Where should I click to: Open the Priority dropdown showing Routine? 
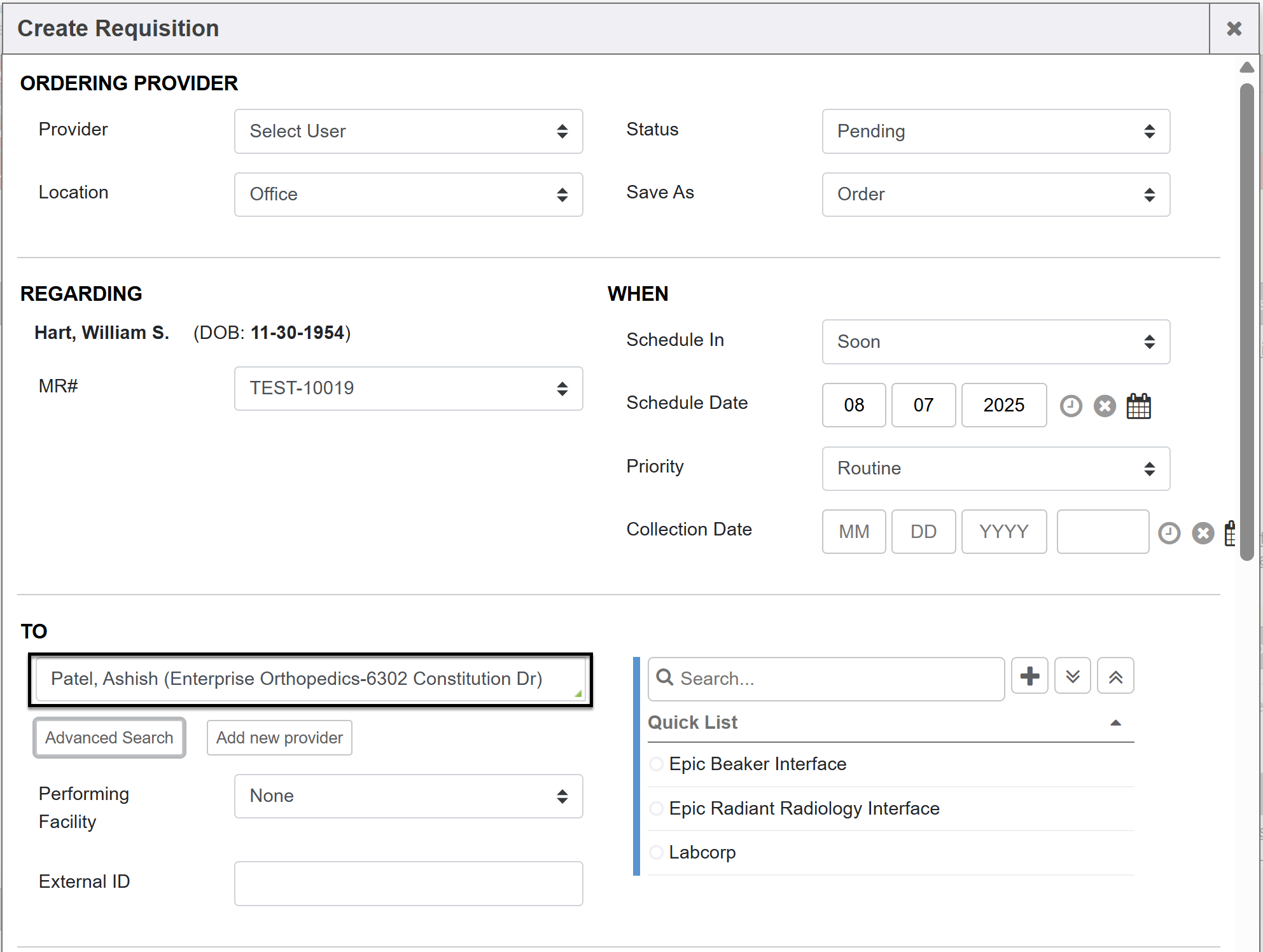click(x=996, y=469)
